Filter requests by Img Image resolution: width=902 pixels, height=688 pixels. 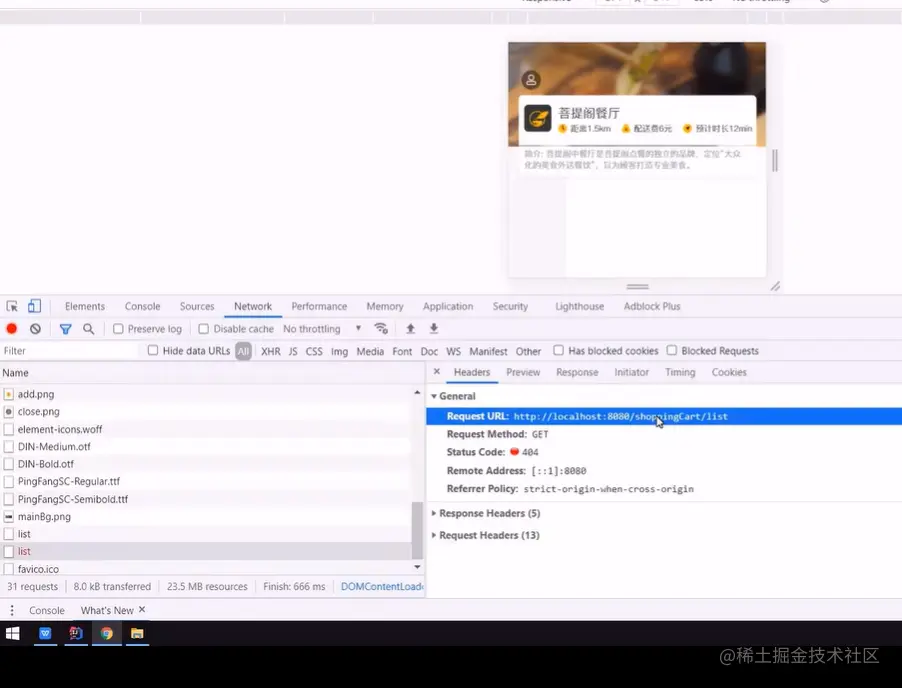click(339, 351)
